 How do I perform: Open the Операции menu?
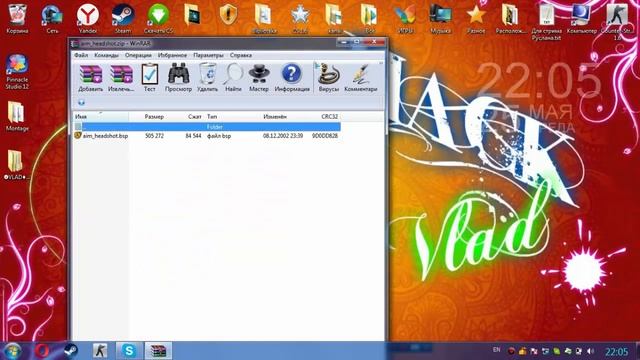pyautogui.click(x=138, y=55)
